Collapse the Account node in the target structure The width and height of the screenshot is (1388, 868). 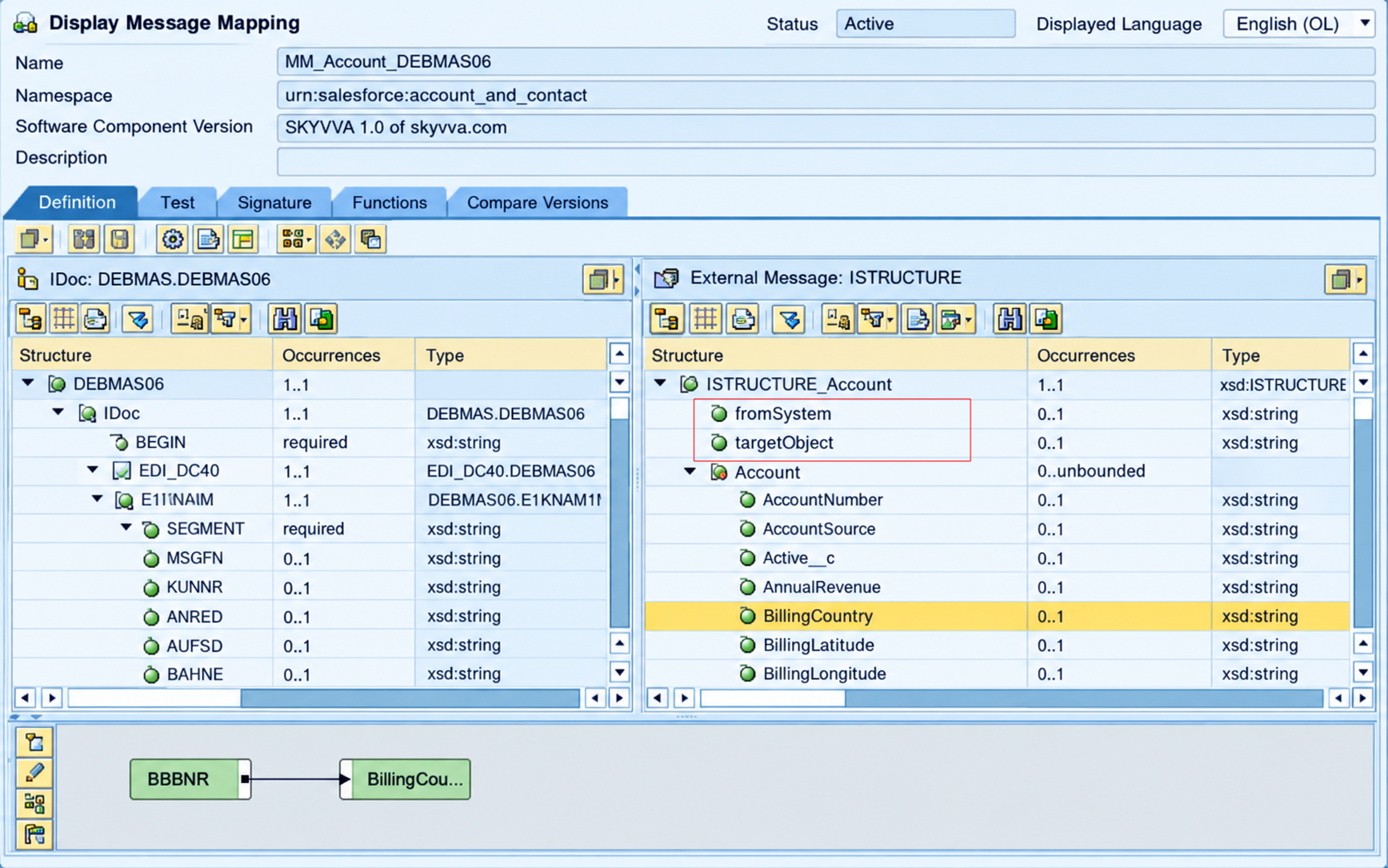[690, 471]
